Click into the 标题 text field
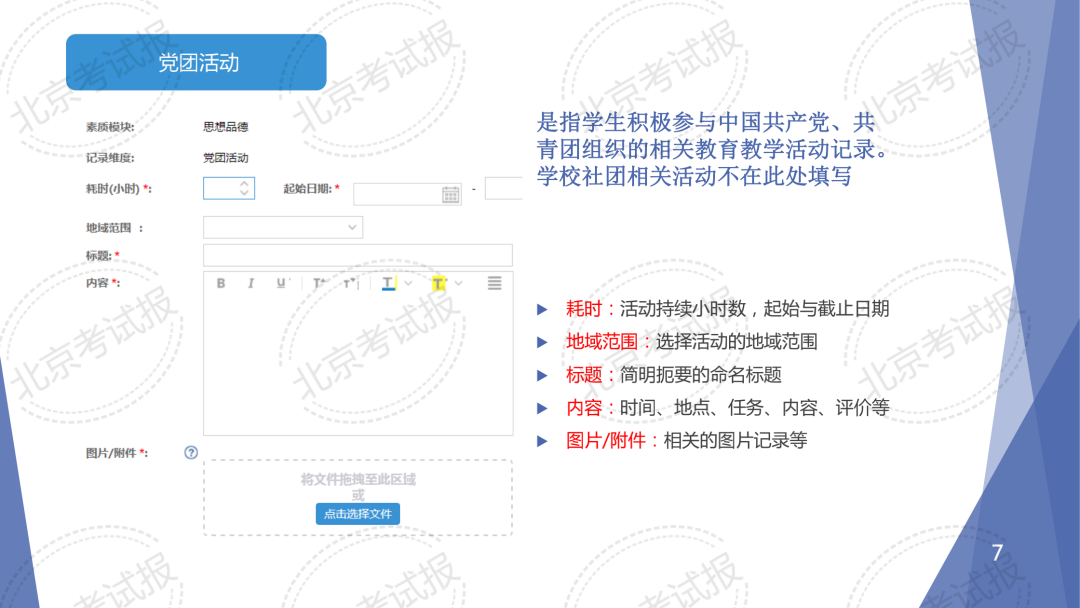Viewport: 1080px width, 608px height. 357,255
